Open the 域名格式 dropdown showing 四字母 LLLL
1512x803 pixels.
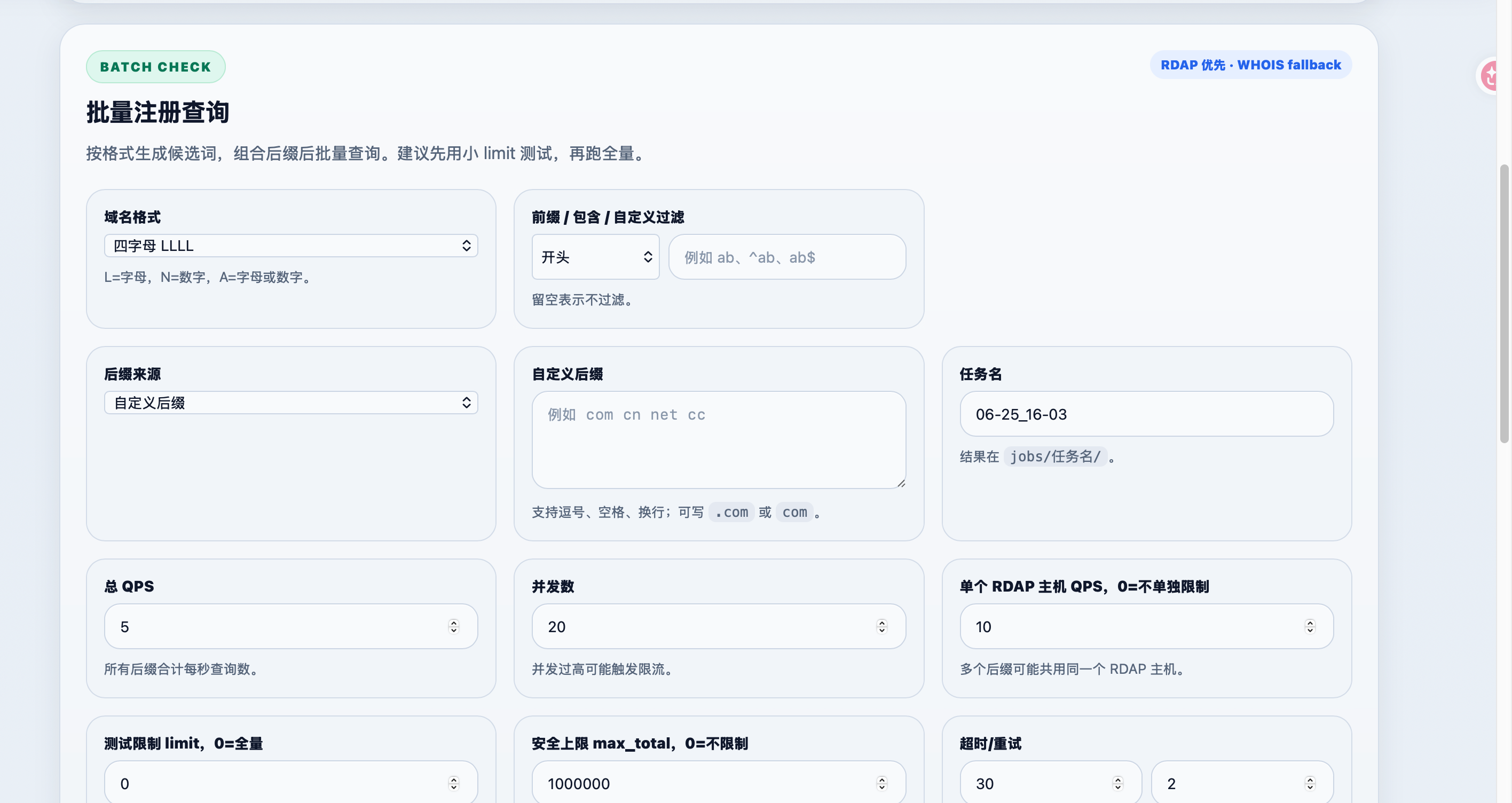pos(290,246)
